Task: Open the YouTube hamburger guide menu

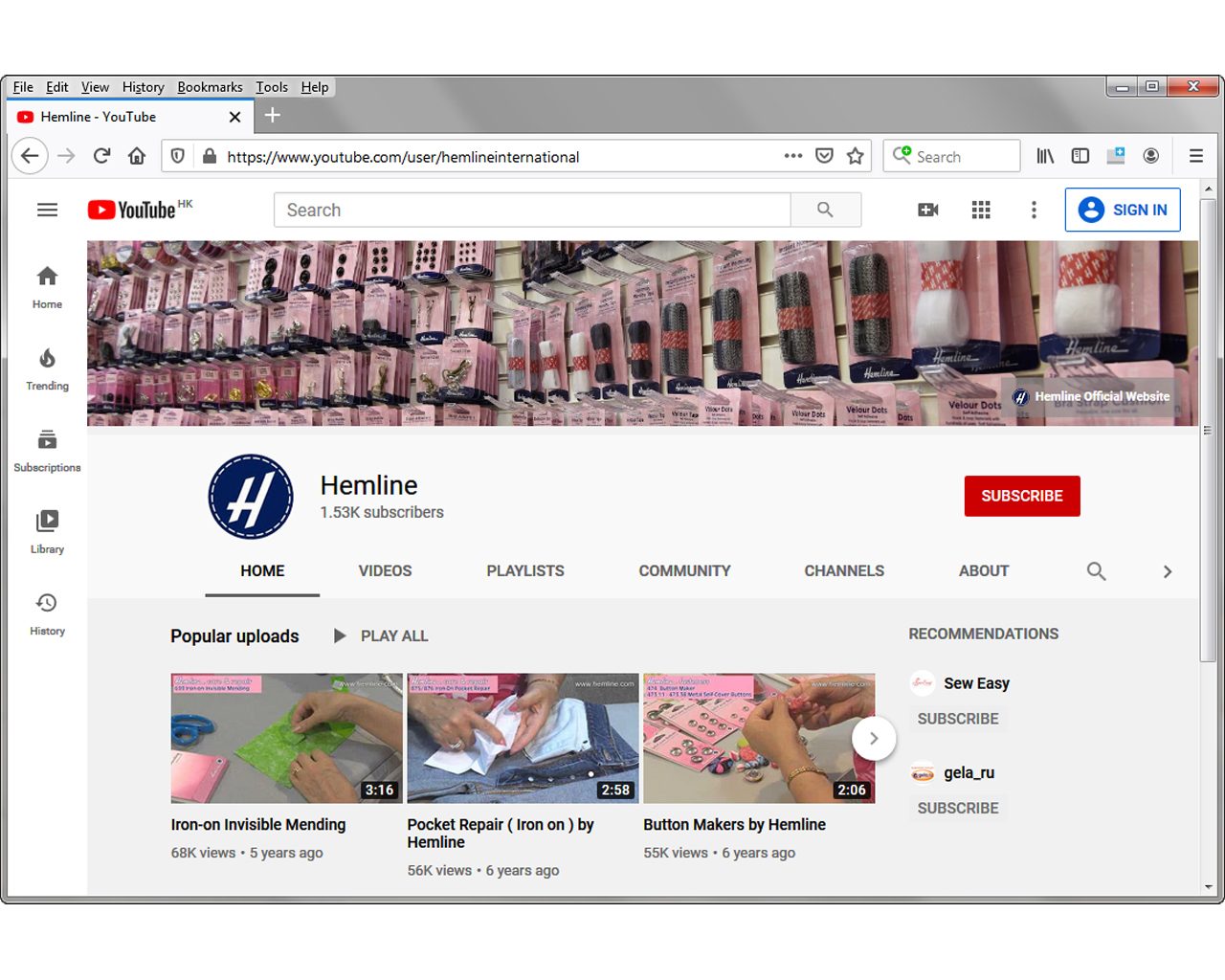Action: [x=47, y=210]
